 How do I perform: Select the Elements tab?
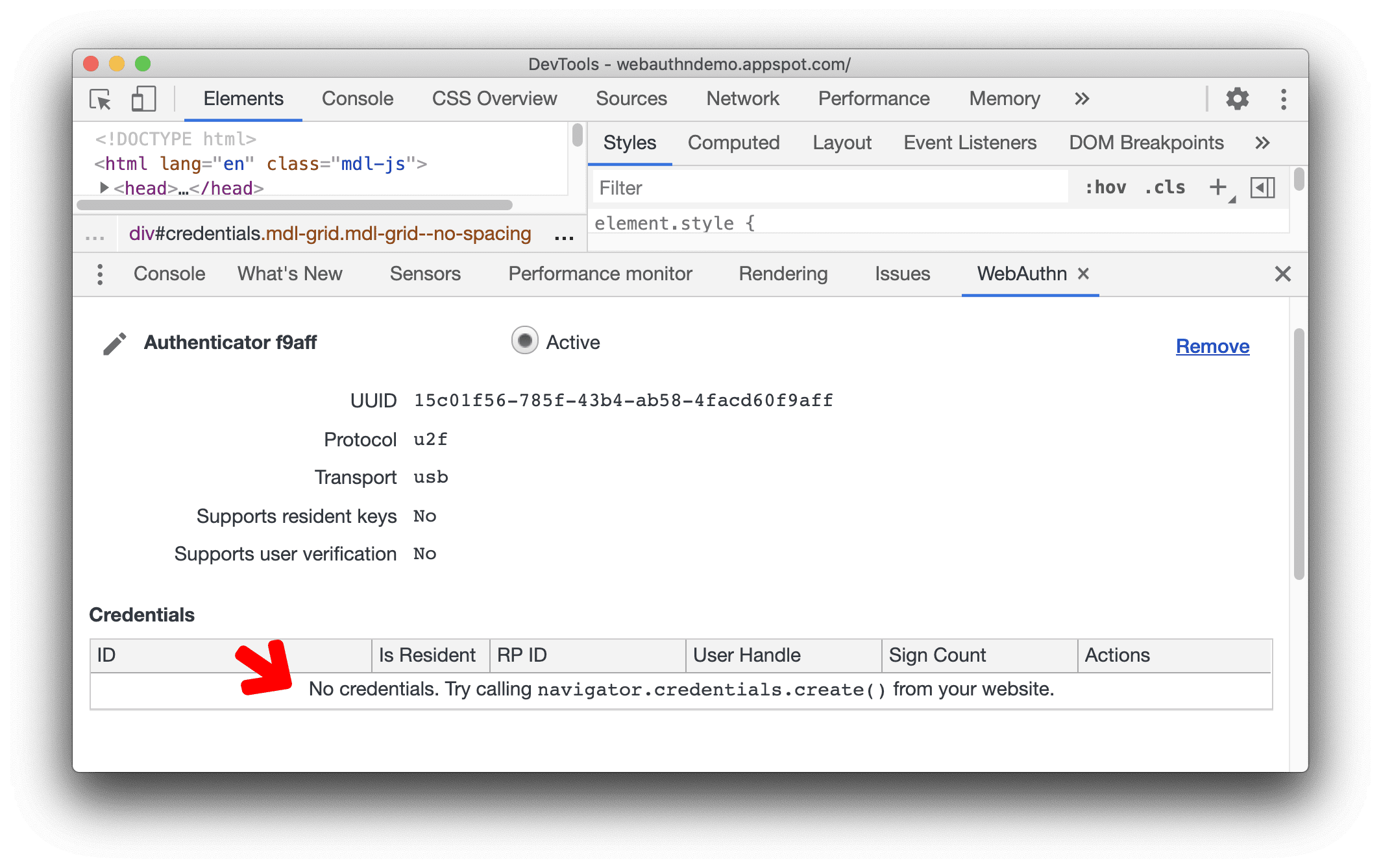242,98
